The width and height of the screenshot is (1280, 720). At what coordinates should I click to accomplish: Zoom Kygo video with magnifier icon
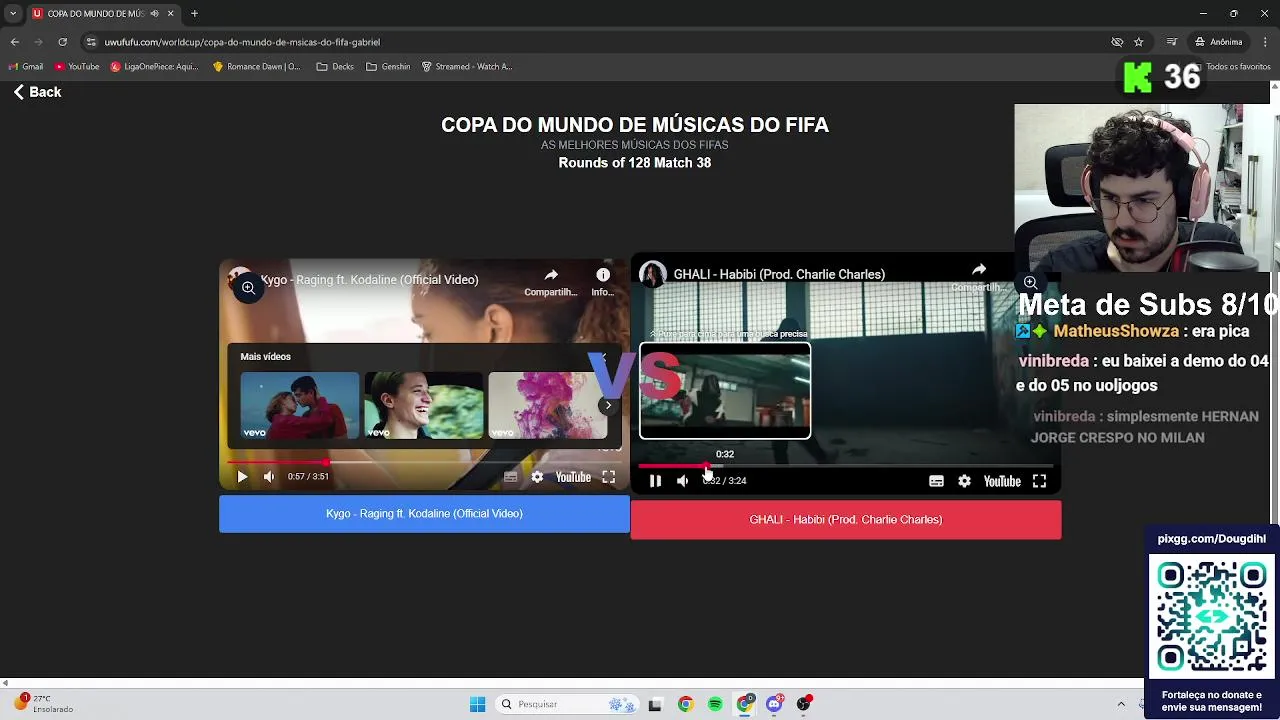248,288
